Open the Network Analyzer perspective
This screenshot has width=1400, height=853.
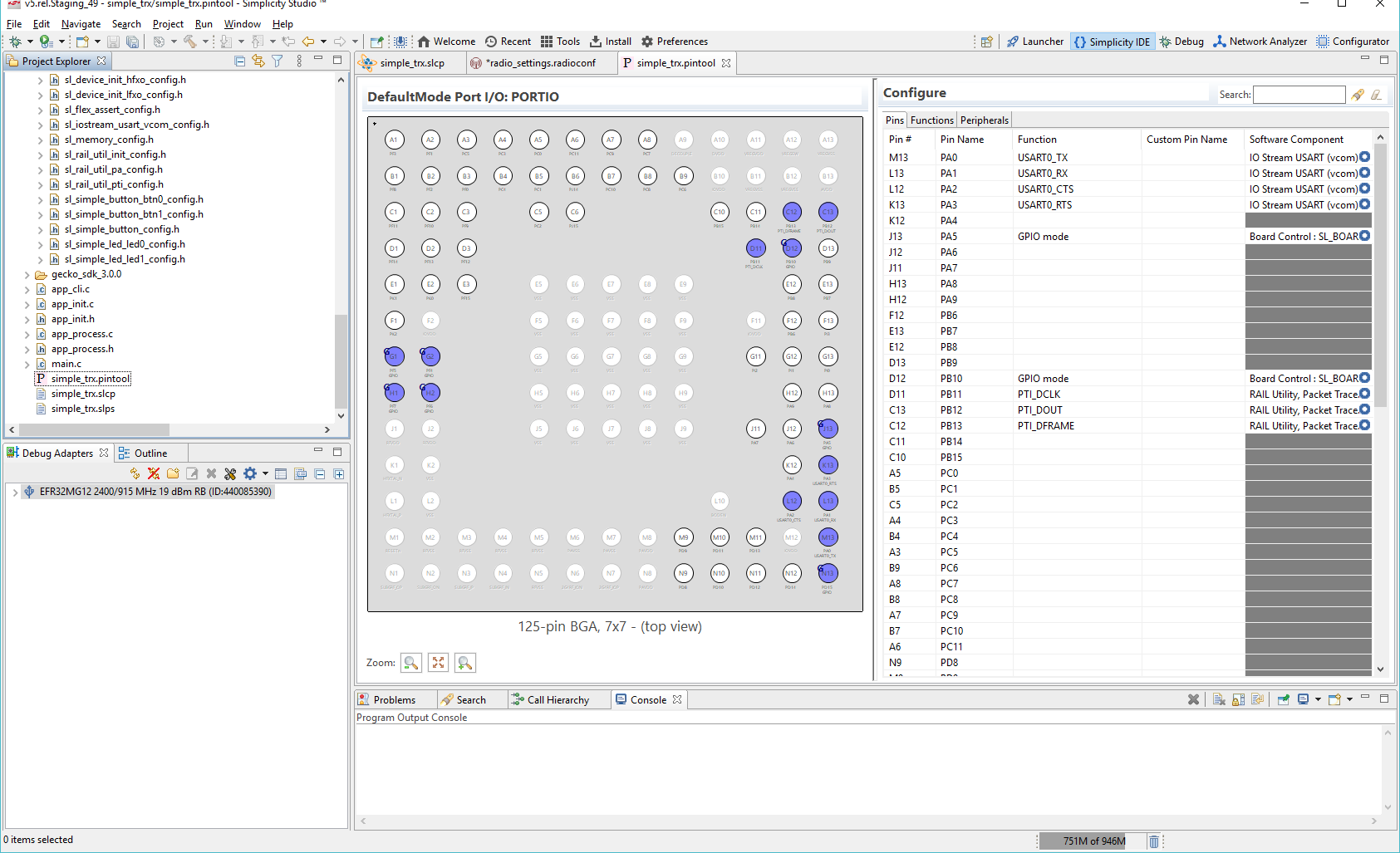(1260, 42)
